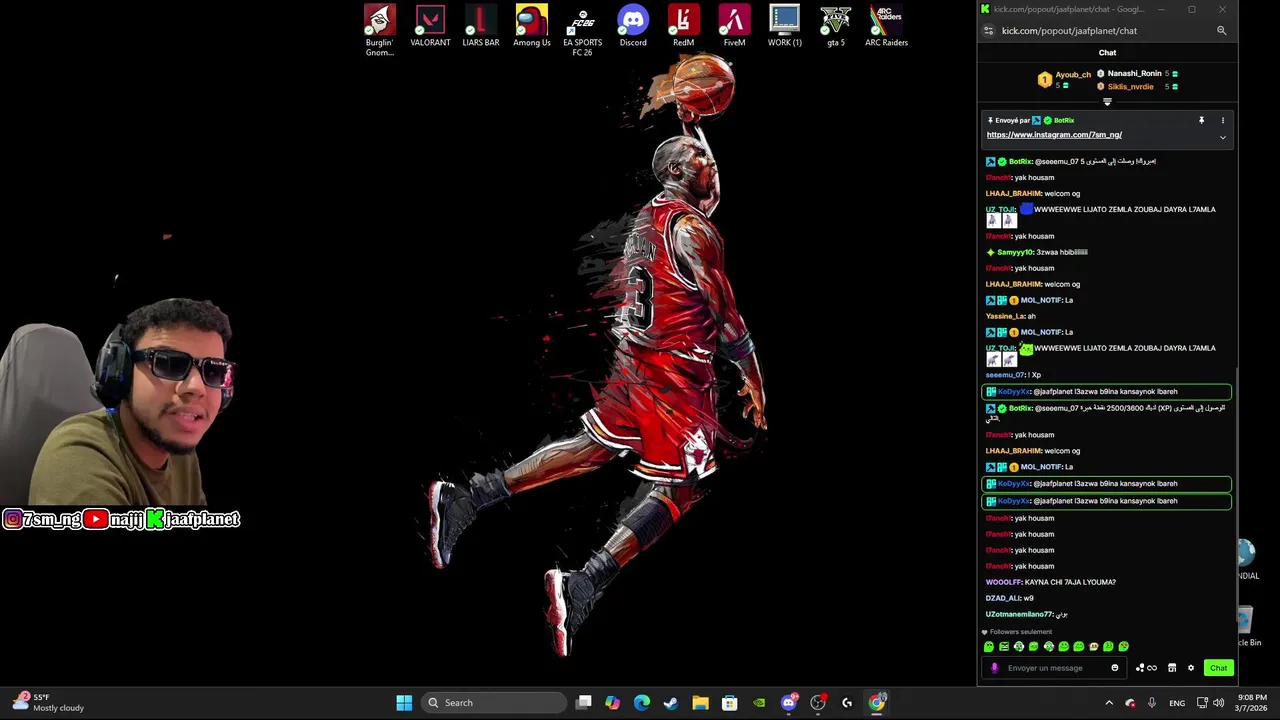Open the LIARS BAR desktop shortcut

pos(481,27)
